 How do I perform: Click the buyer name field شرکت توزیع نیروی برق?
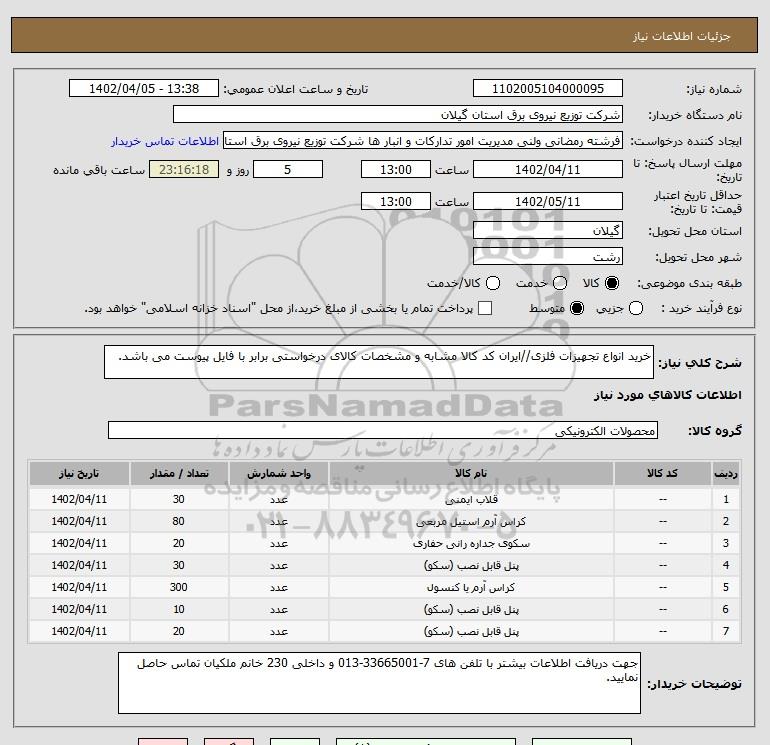tap(398, 115)
